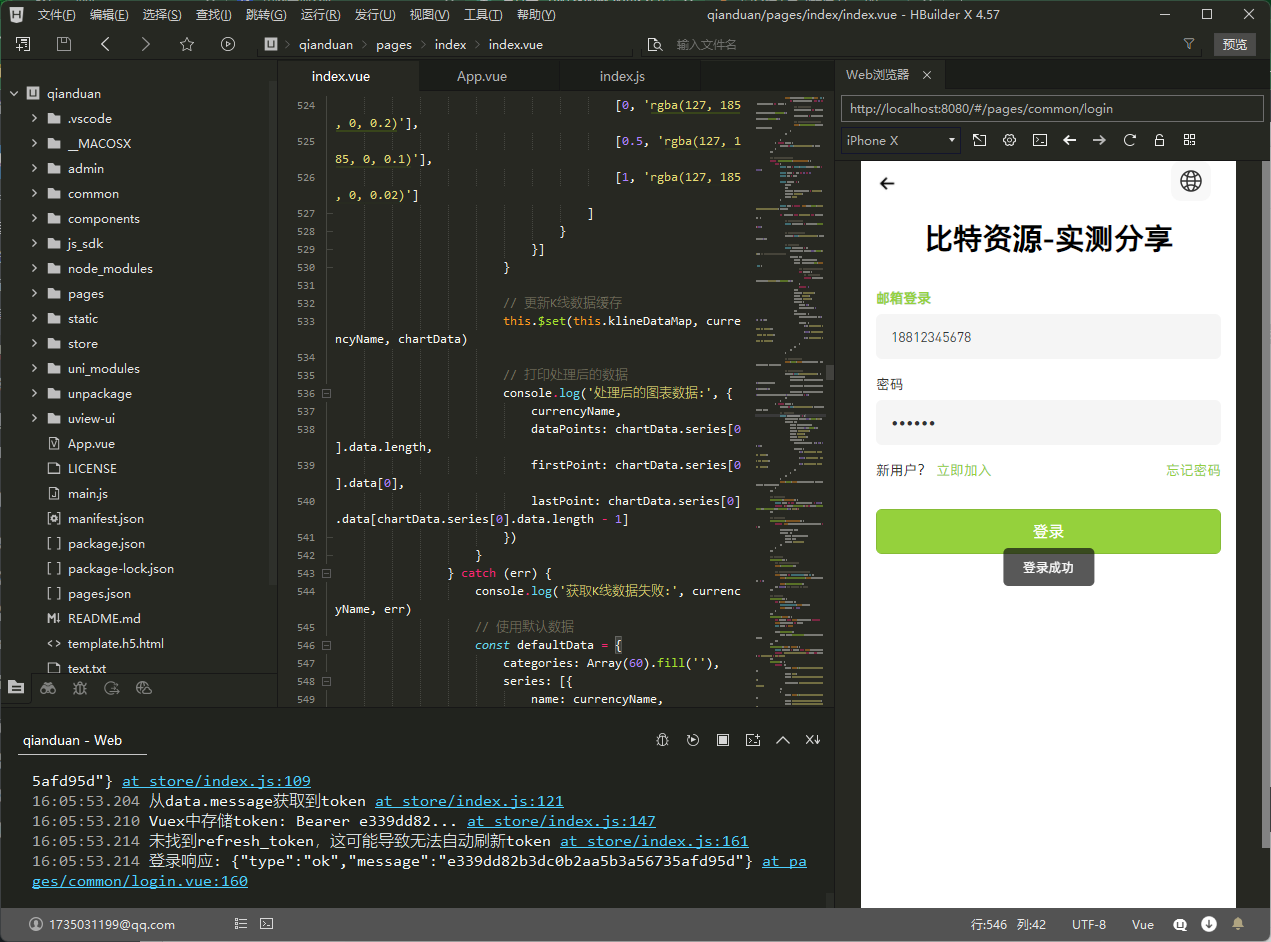Click the notification bell in status bar

tap(1238, 924)
